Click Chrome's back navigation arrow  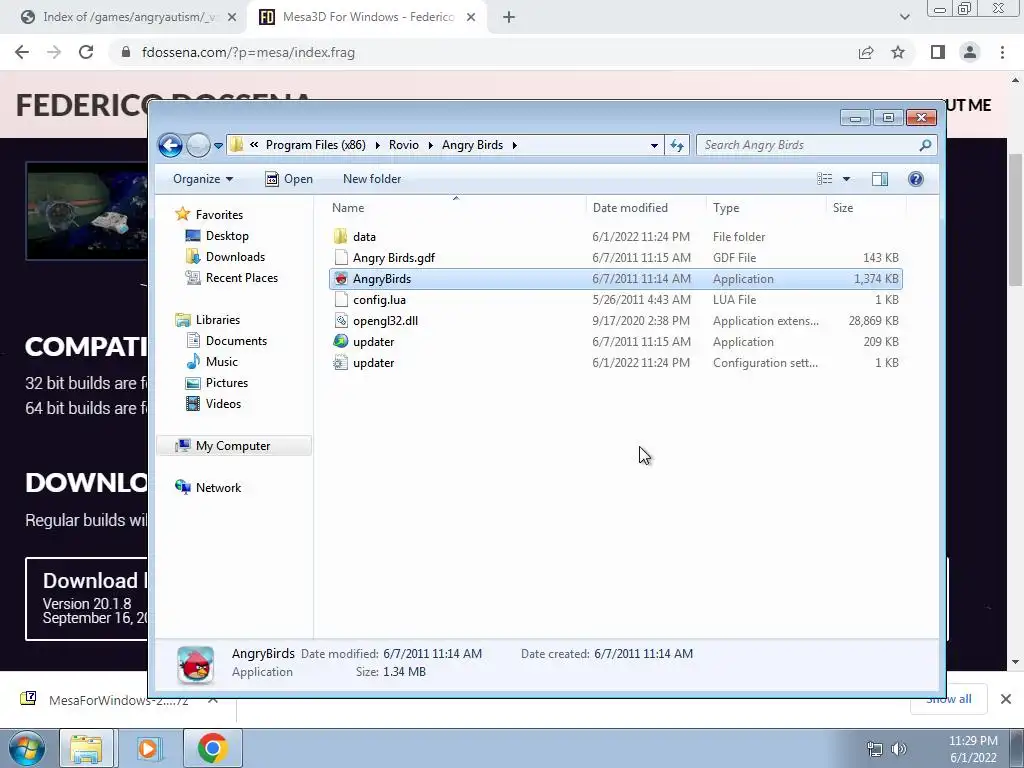(22, 52)
